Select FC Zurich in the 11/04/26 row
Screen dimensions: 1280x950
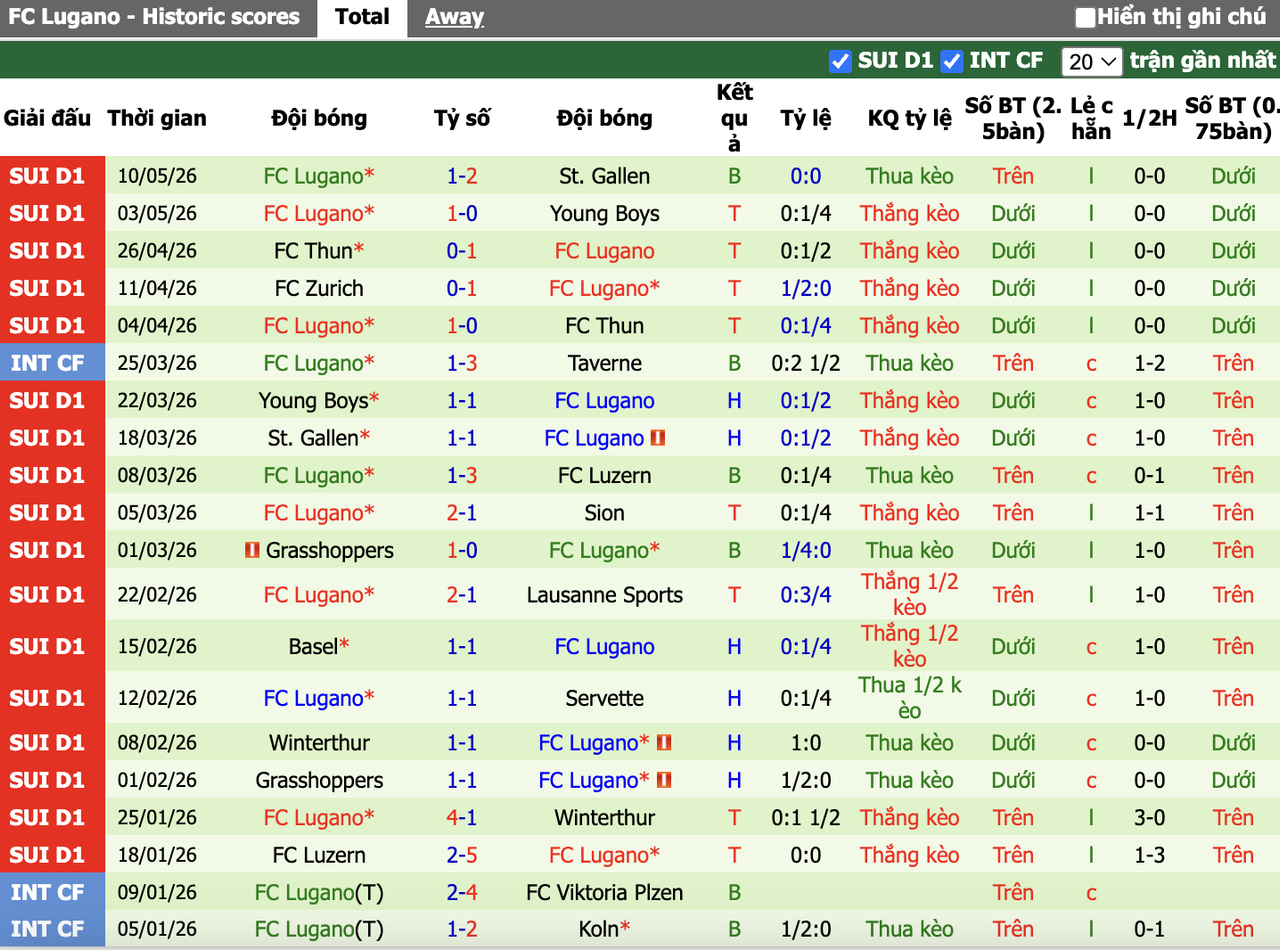[319, 288]
